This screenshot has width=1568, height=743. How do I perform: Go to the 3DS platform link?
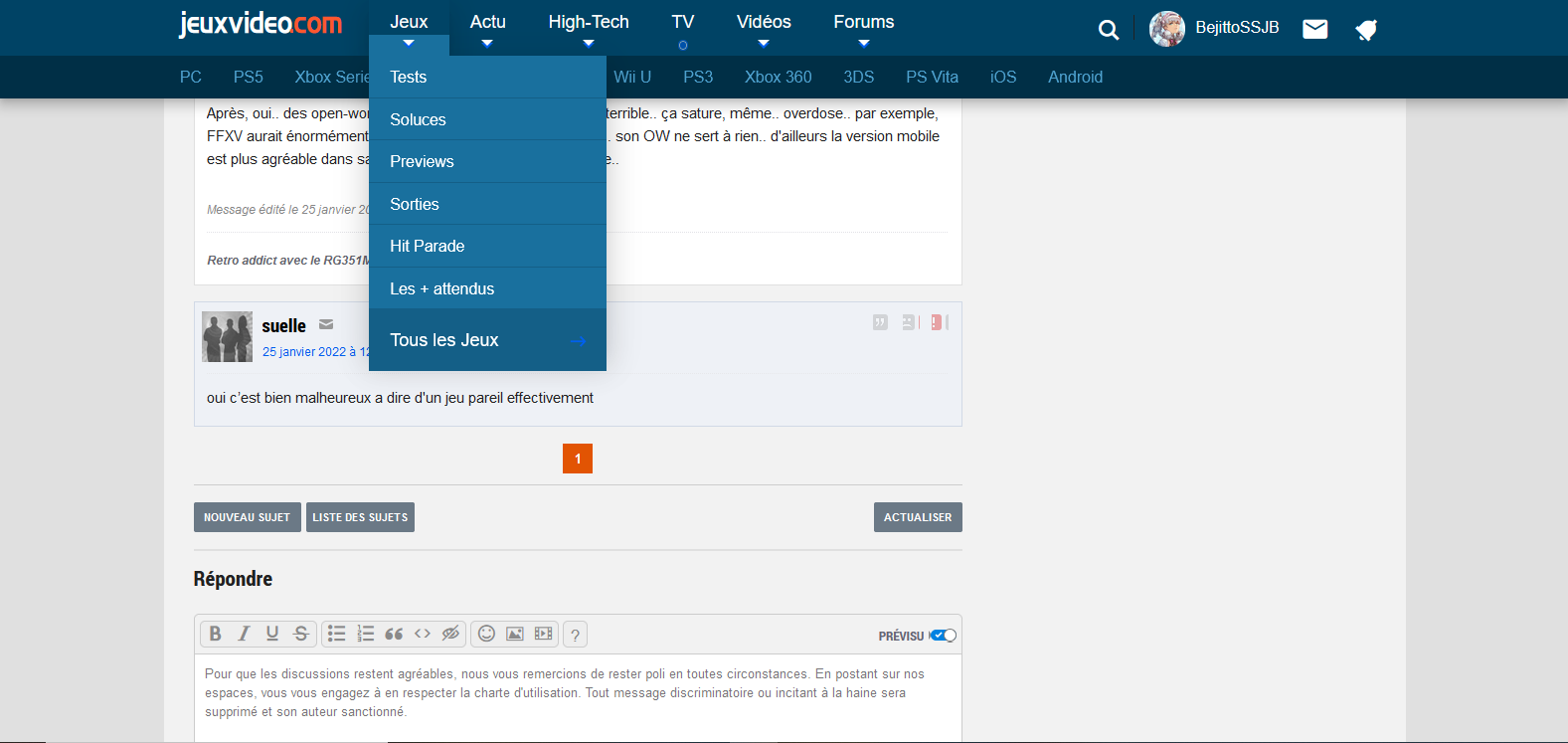[x=859, y=77]
